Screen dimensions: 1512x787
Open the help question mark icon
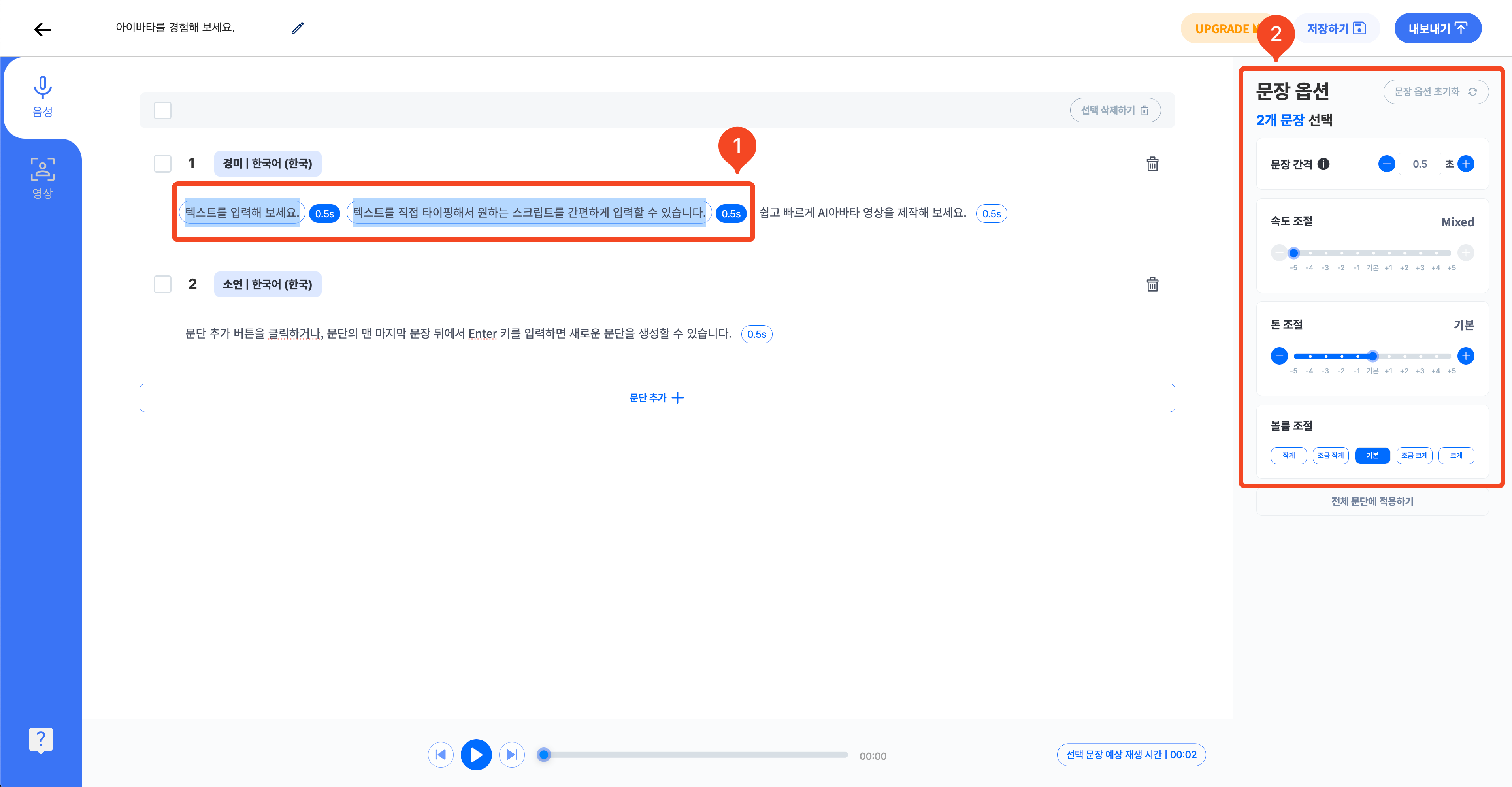click(40, 740)
